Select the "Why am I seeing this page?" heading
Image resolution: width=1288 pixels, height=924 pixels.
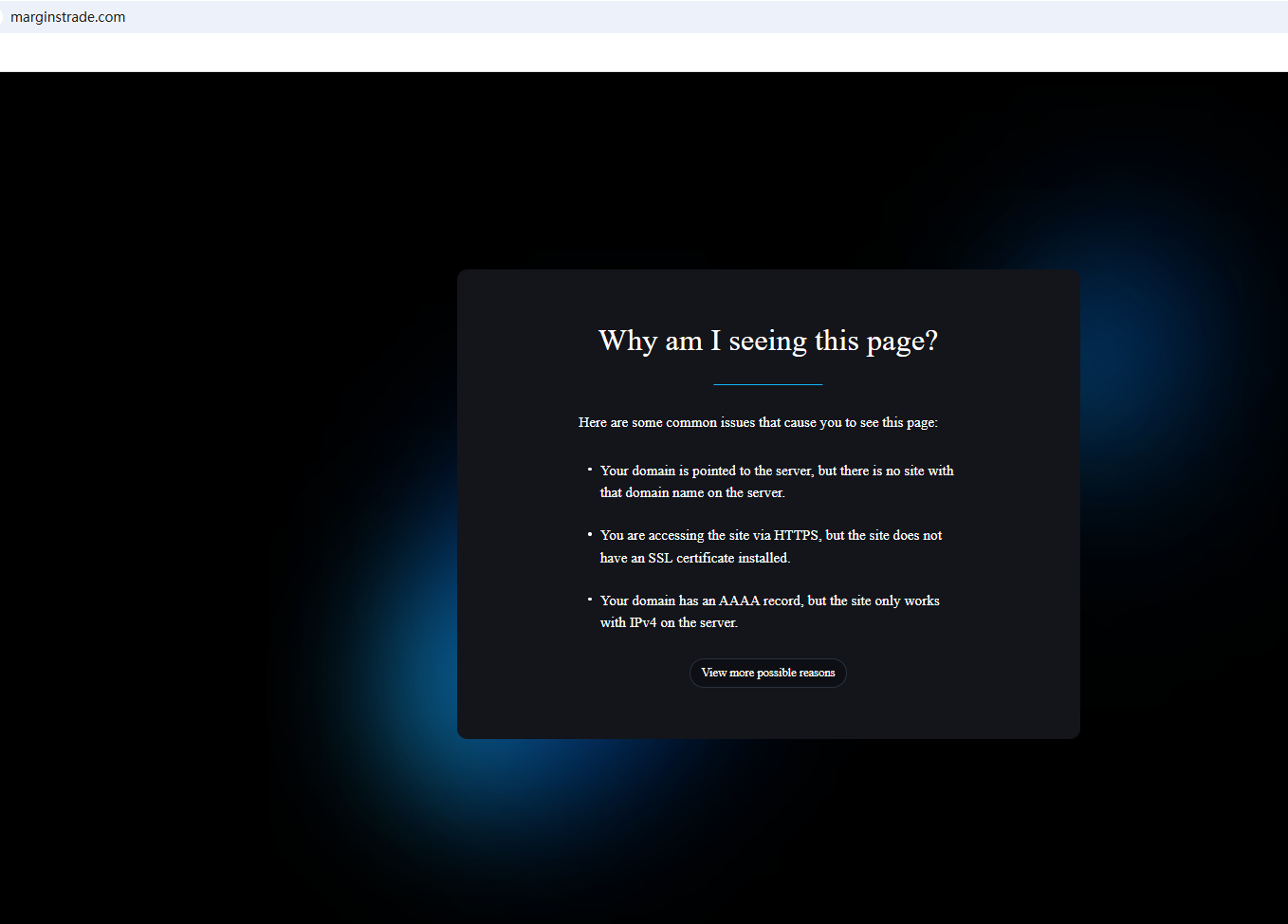768,341
